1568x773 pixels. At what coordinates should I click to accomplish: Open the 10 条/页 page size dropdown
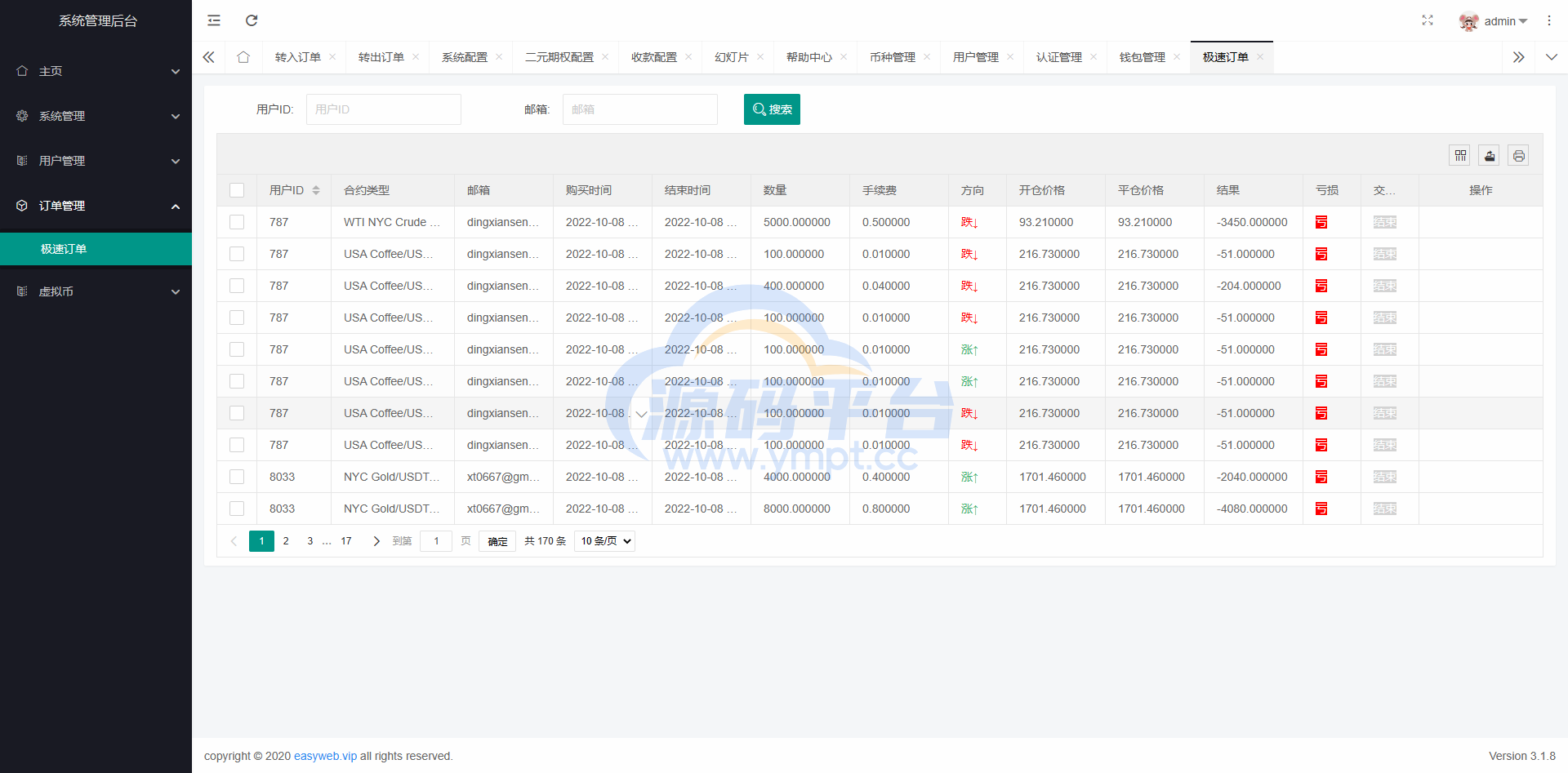[604, 541]
